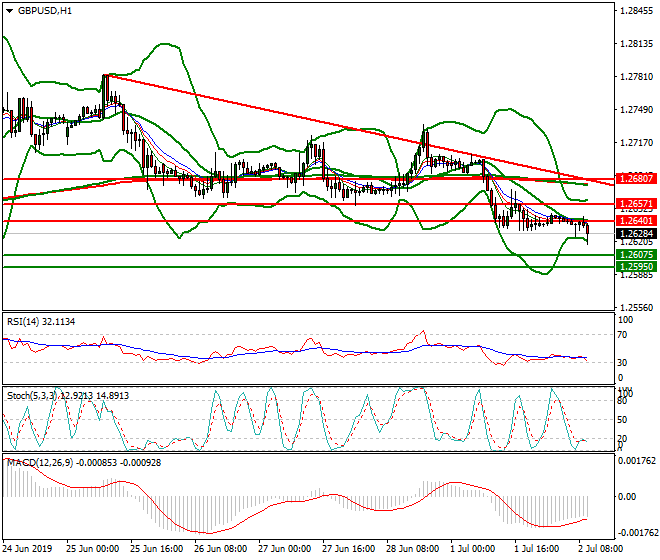Select the 27 Jun 16:00 time axis label
Viewport: 660px width, 560px height.
point(349,549)
